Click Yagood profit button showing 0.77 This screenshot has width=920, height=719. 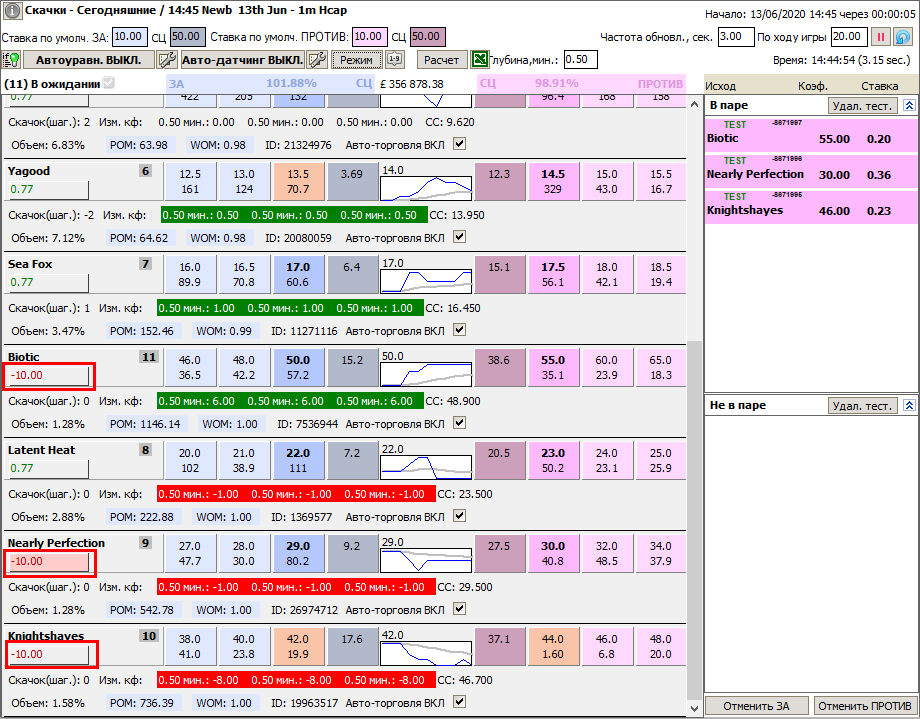(x=48, y=190)
